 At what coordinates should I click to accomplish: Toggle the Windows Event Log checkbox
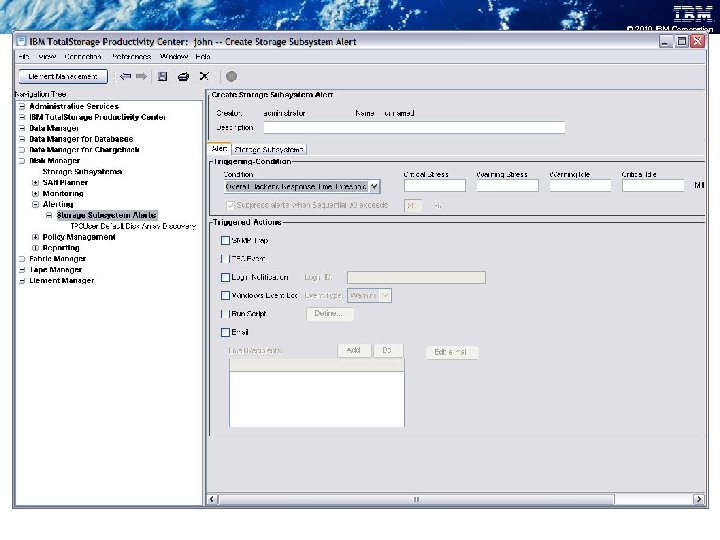tap(225, 296)
